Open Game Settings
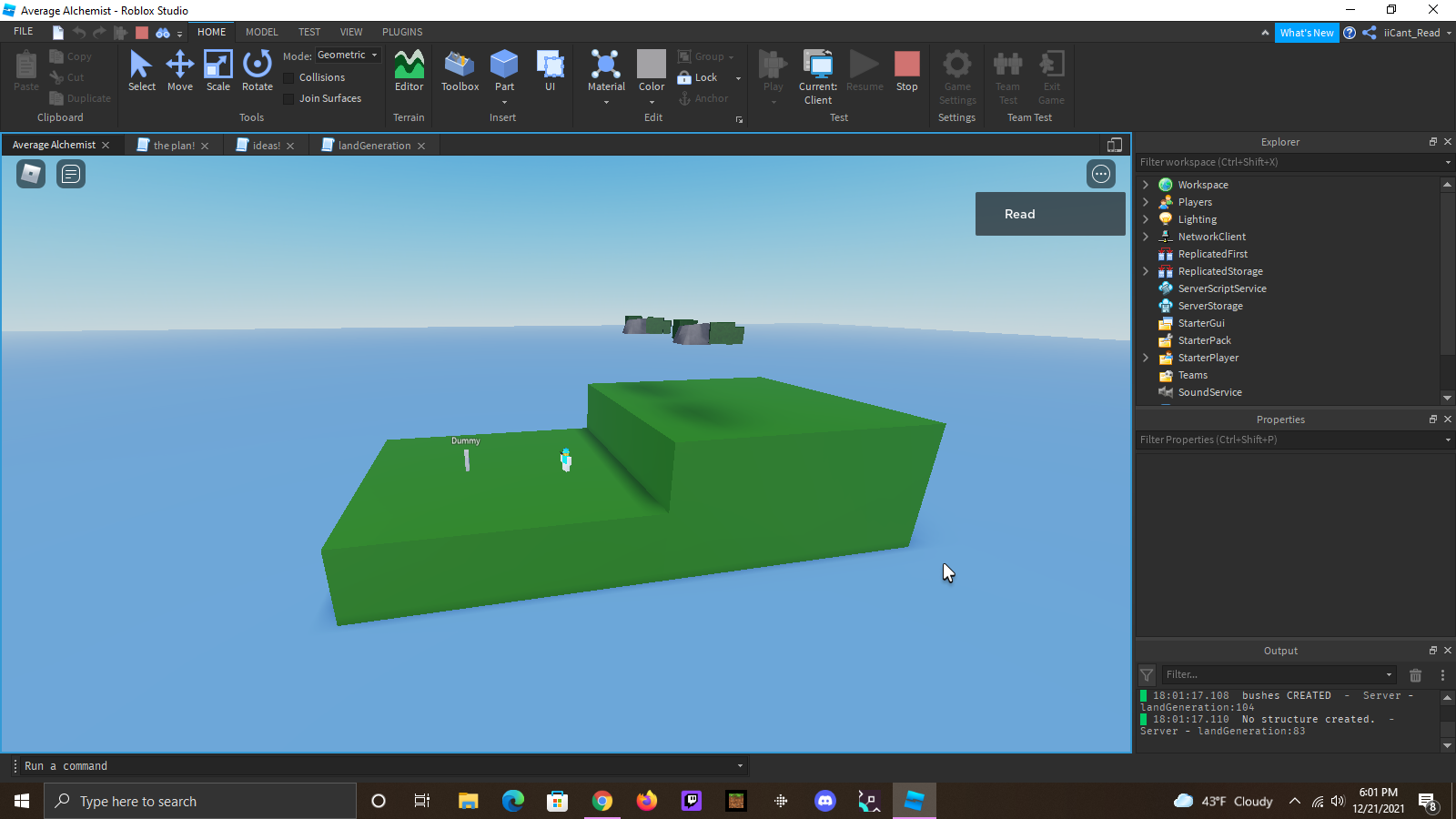 (957, 77)
